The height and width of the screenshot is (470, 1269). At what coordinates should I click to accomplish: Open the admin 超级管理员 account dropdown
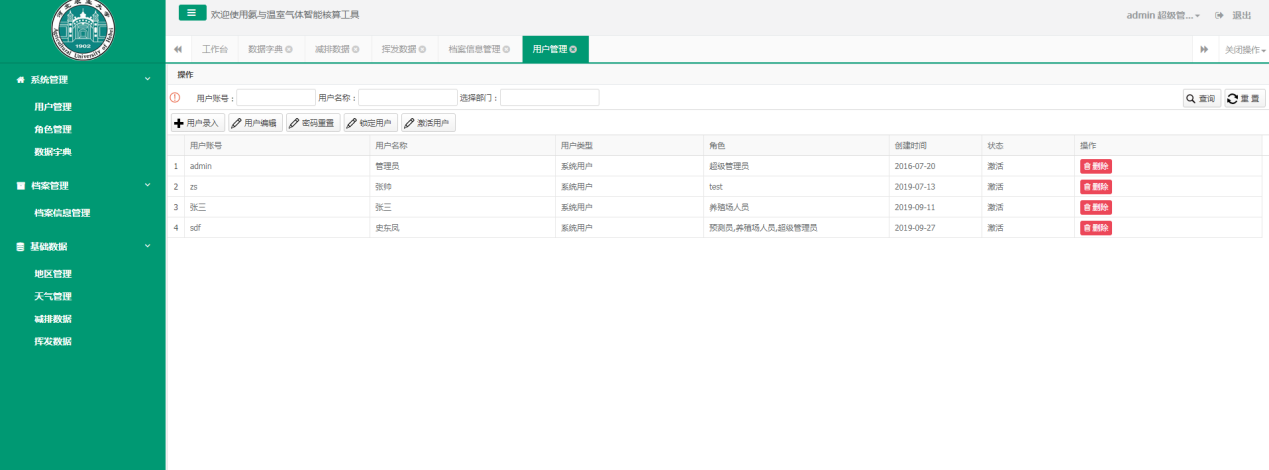click(x=1177, y=15)
